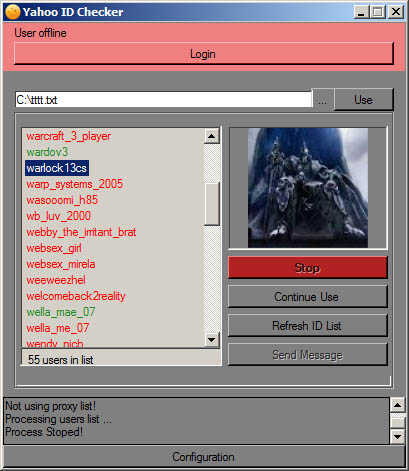Screen dimensions: 409x471
Task: Click the log panel scrollbar thumb
Action: [x=397, y=422]
